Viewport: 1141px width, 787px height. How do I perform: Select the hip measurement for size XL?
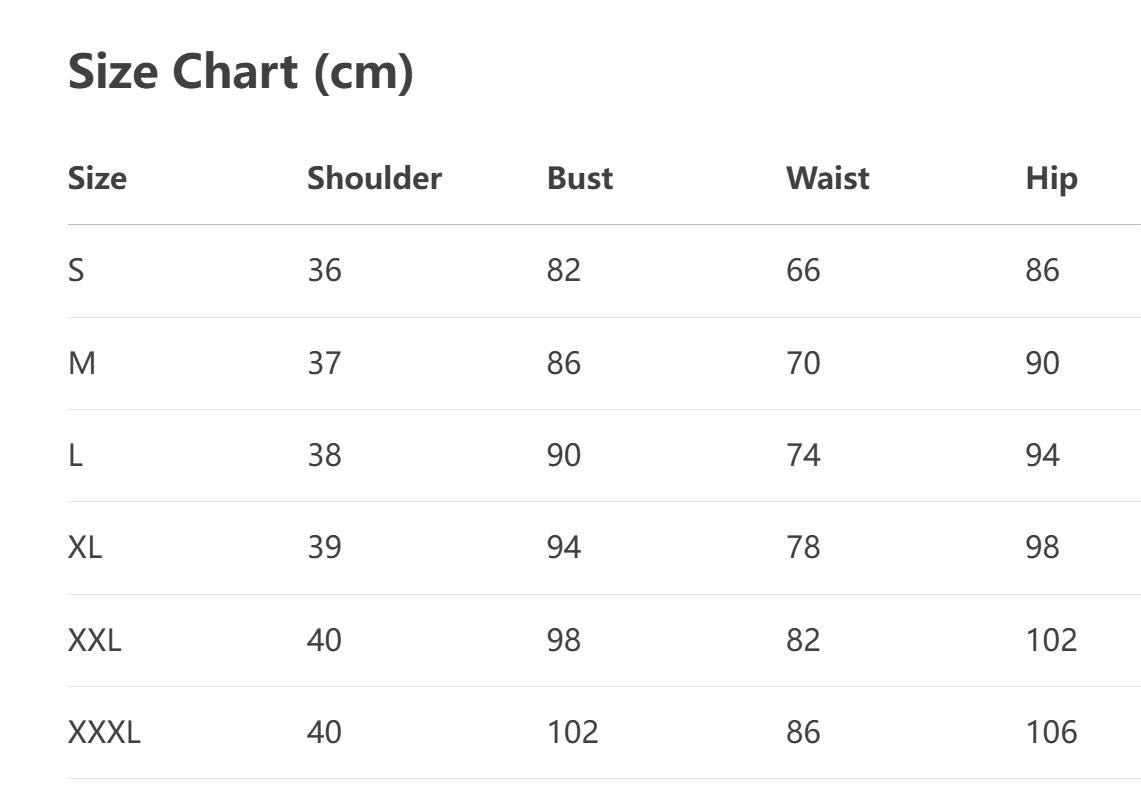tap(1042, 547)
